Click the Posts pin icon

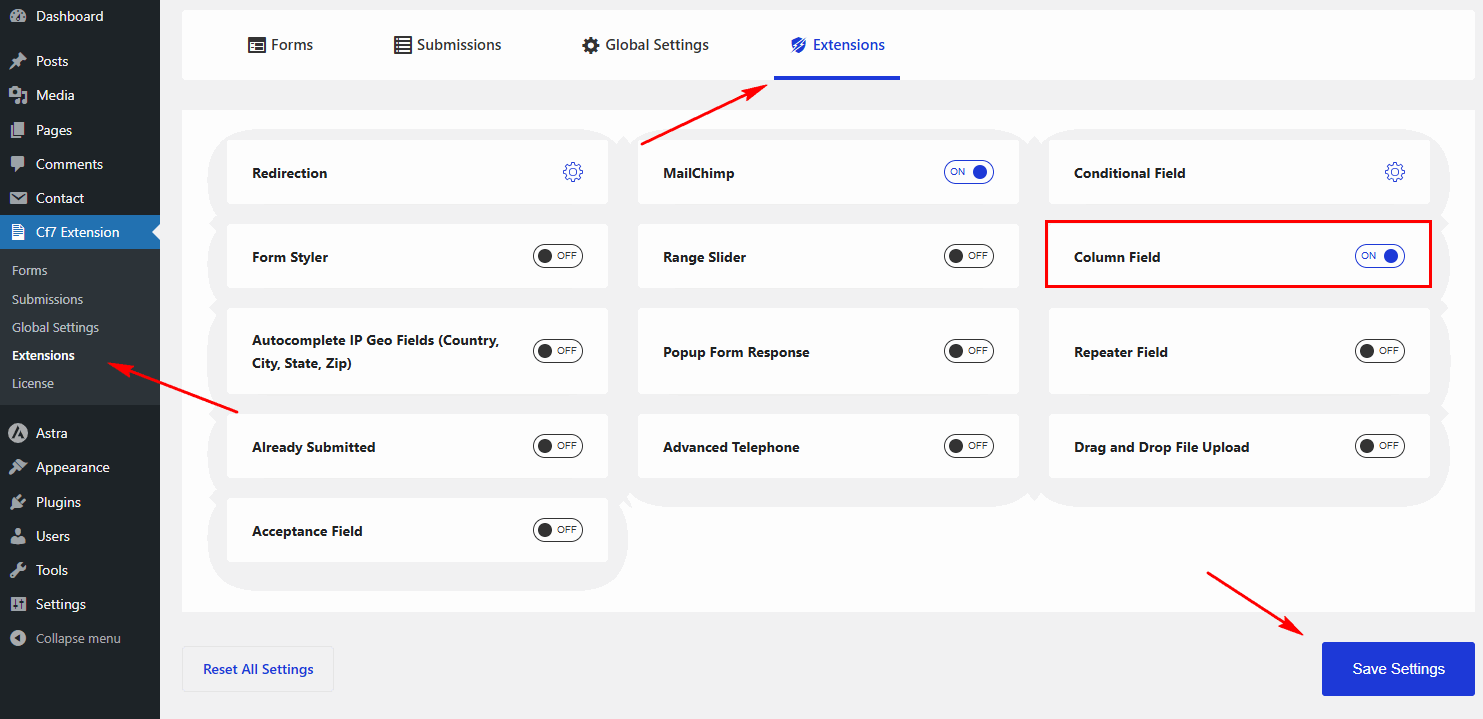click(18, 61)
